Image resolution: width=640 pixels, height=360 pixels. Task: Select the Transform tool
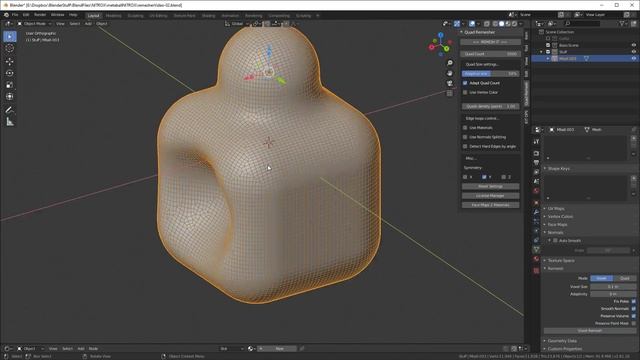pos(10,97)
